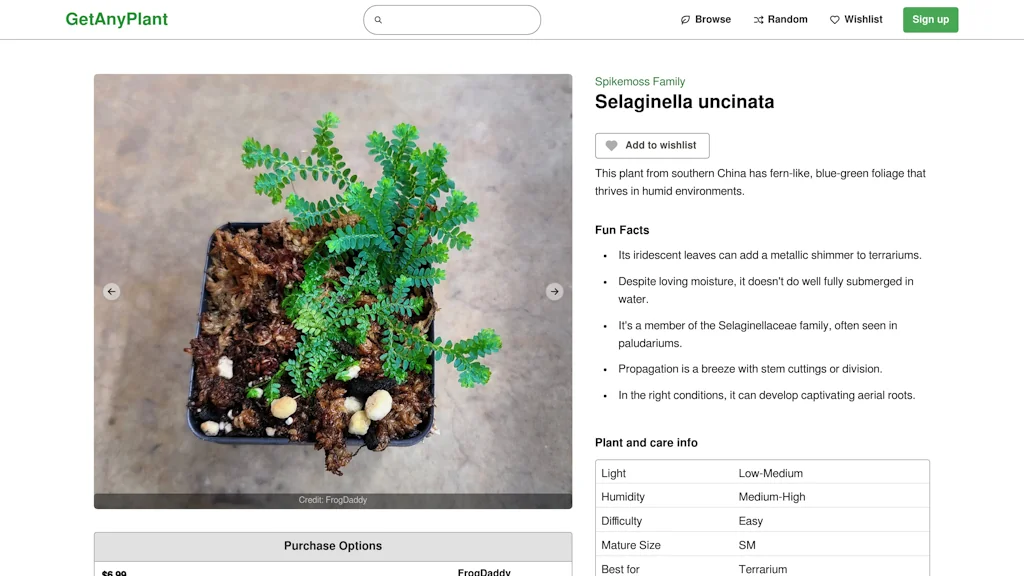Open Browse using the globe icon
This screenshot has height=576, width=1024.
(x=684, y=19)
